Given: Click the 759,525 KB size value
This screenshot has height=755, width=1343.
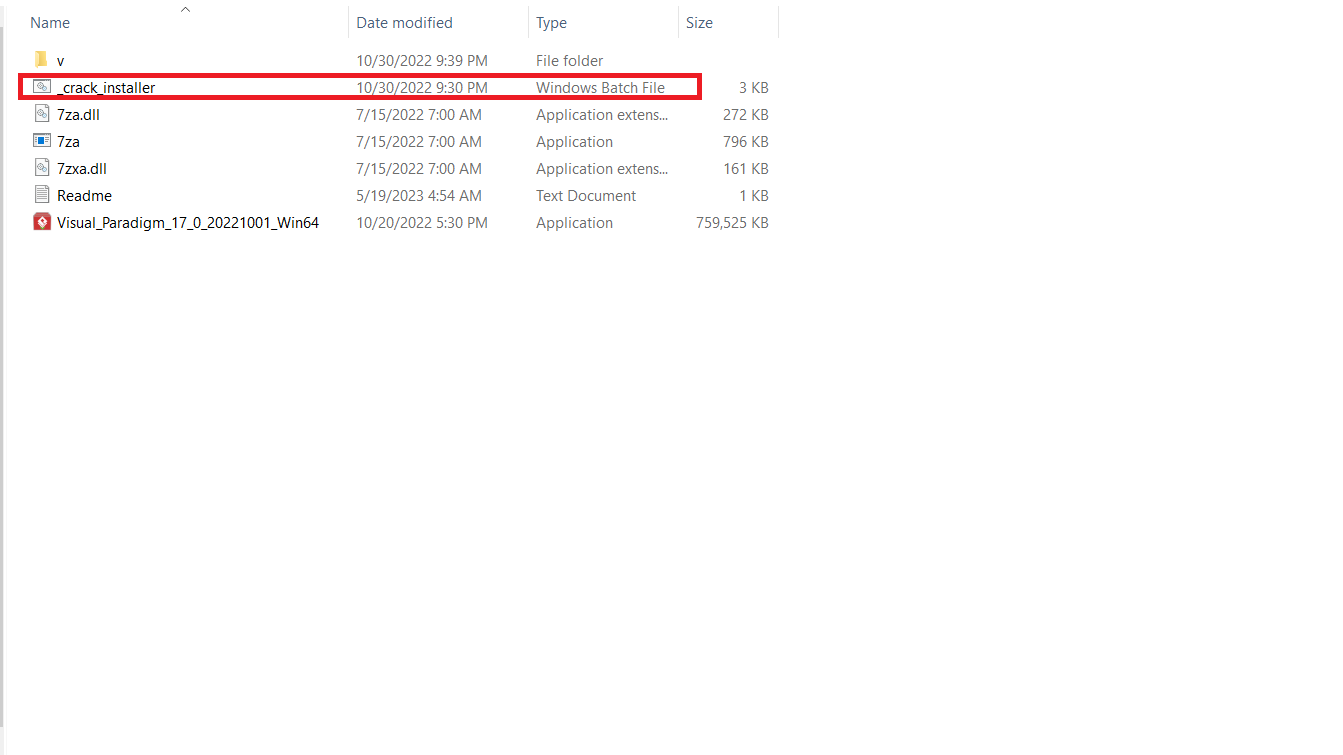Looking at the screenshot, I should point(732,222).
